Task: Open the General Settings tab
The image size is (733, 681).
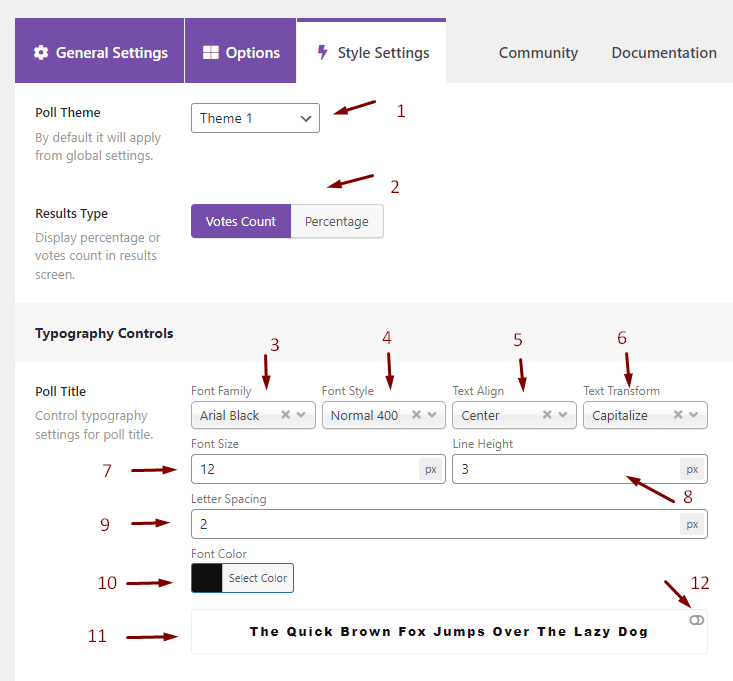Action: (x=100, y=51)
